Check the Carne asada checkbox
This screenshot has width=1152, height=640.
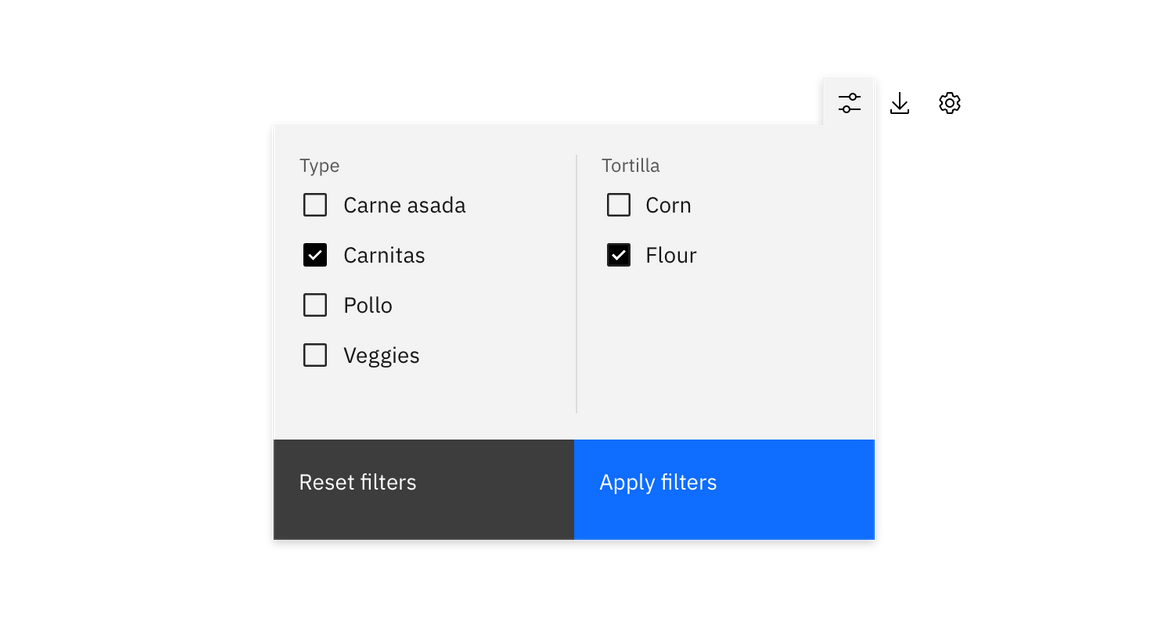[315, 205]
